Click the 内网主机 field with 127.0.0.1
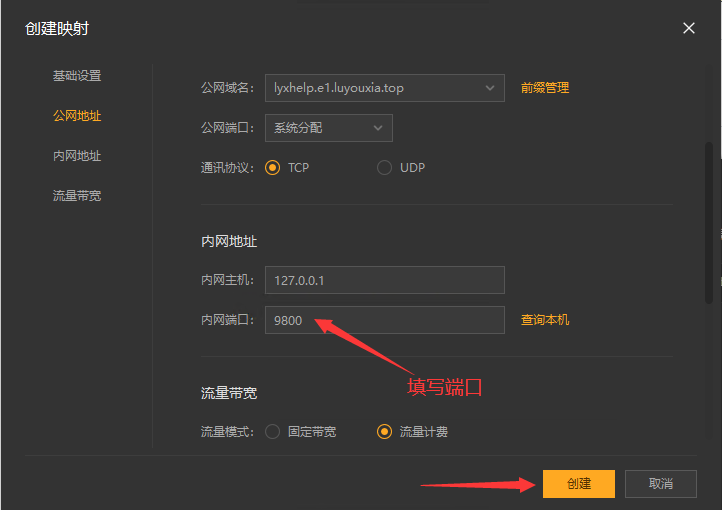722x510 pixels. coord(384,280)
